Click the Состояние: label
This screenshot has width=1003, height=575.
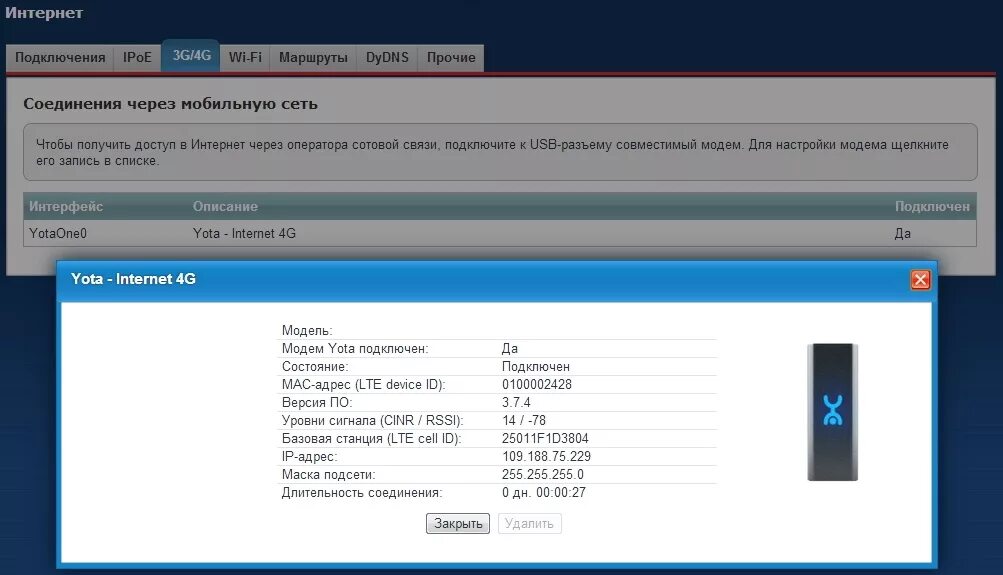315,366
